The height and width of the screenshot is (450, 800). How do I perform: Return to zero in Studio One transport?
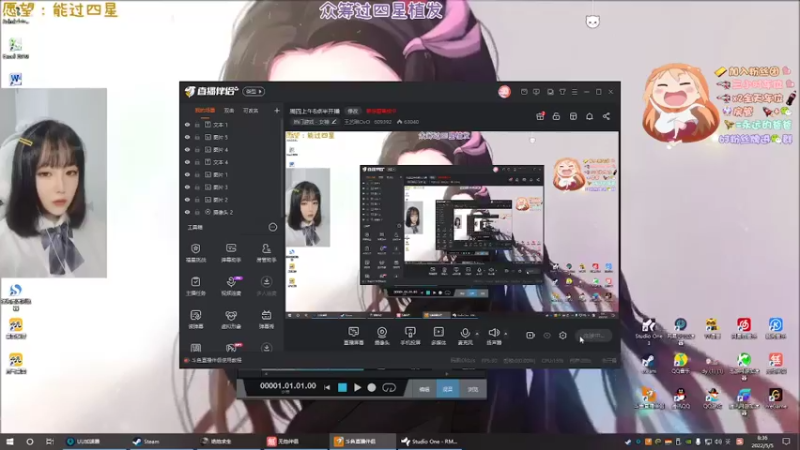coord(327,388)
